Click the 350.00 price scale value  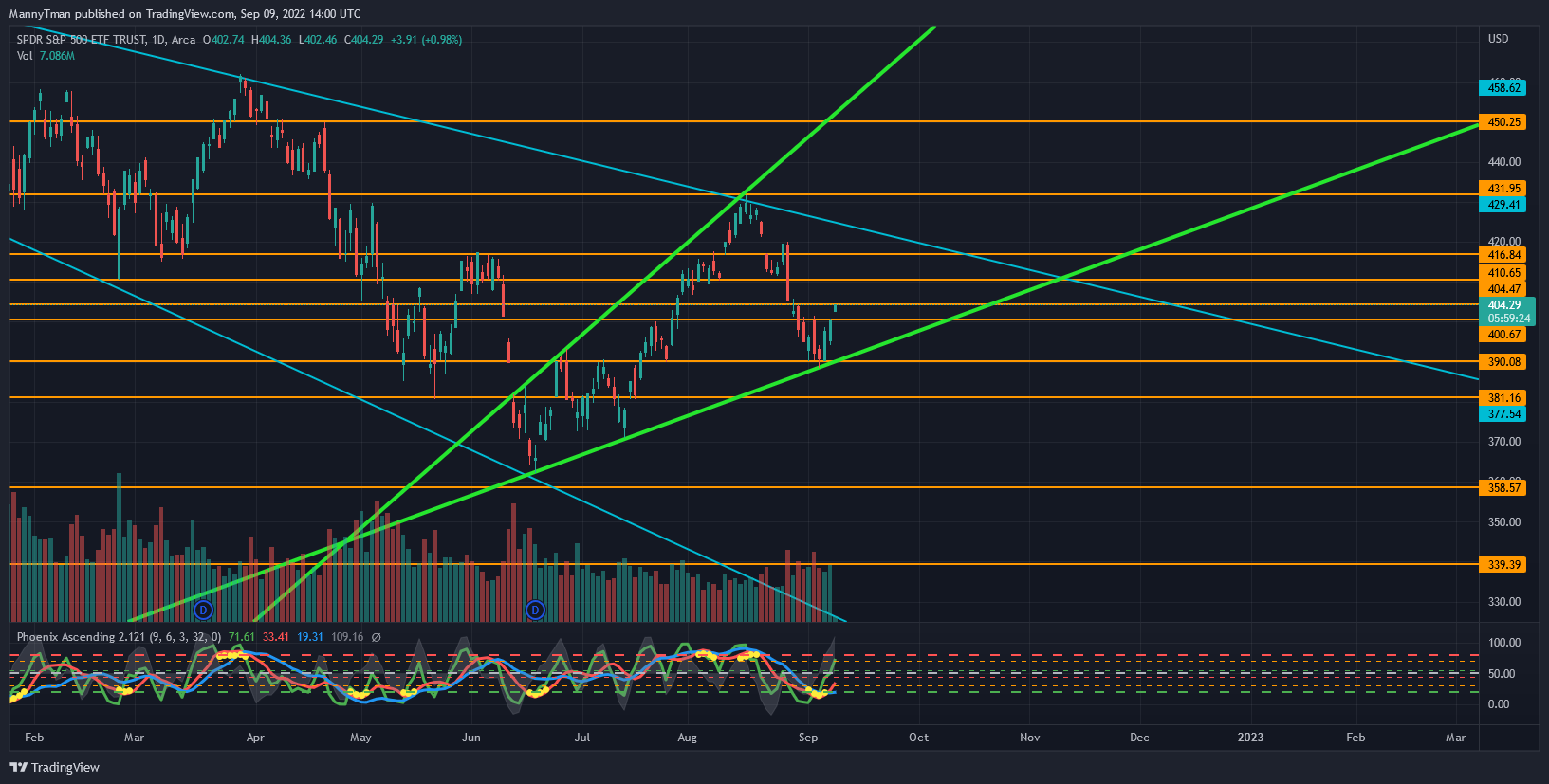(x=1504, y=522)
